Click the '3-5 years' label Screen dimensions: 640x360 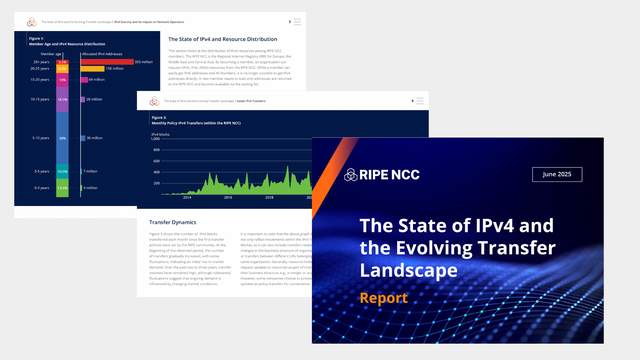tap(42, 171)
